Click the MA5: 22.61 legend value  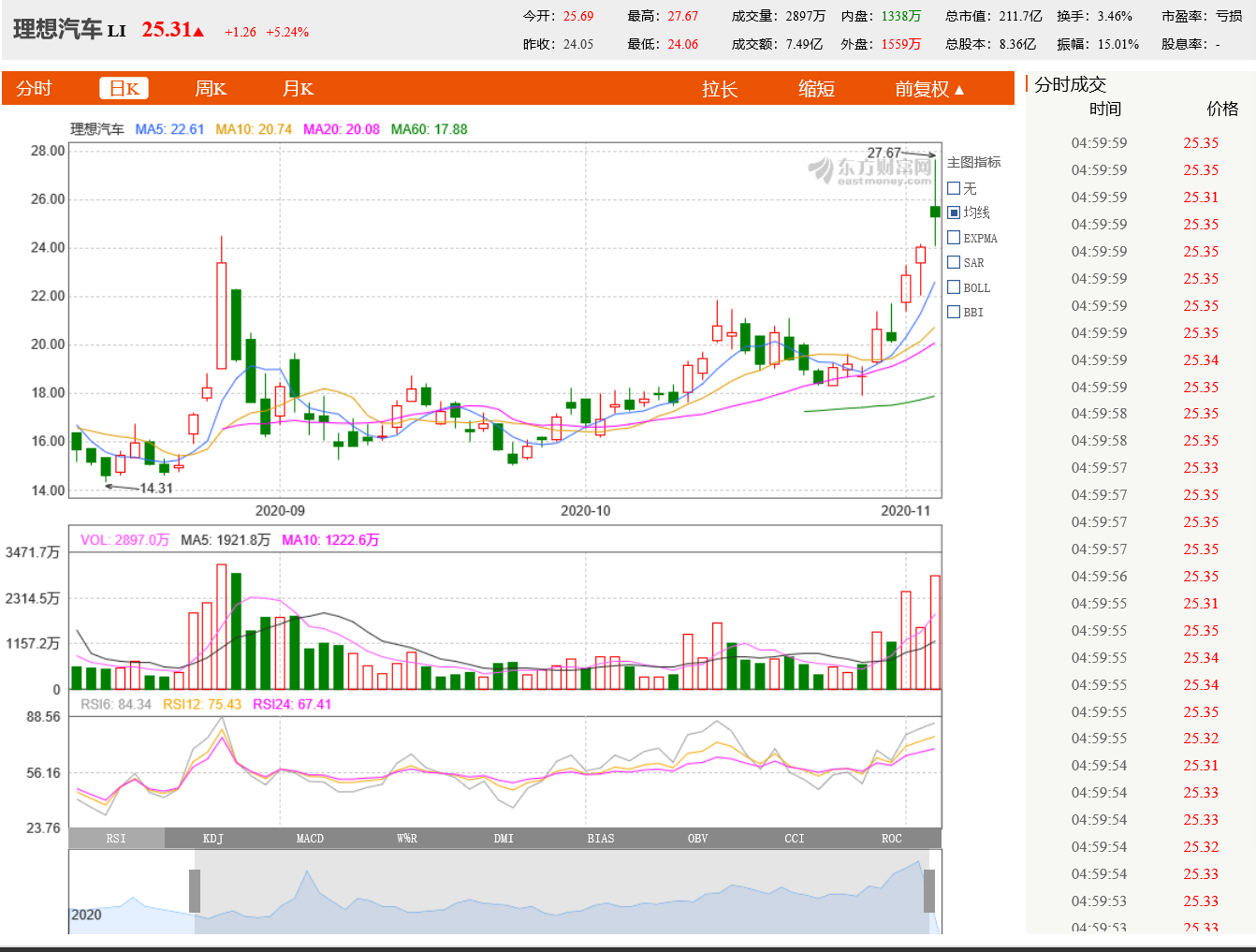[x=169, y=129]
